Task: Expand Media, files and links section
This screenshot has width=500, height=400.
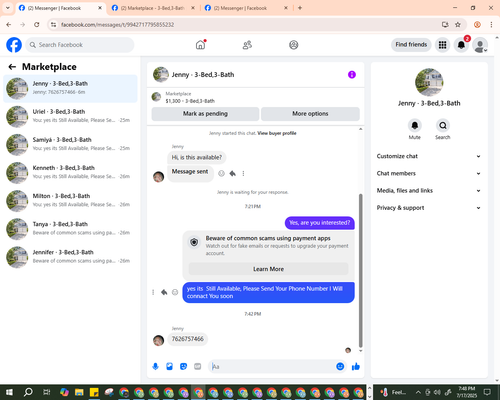Action: click(429, 191)
